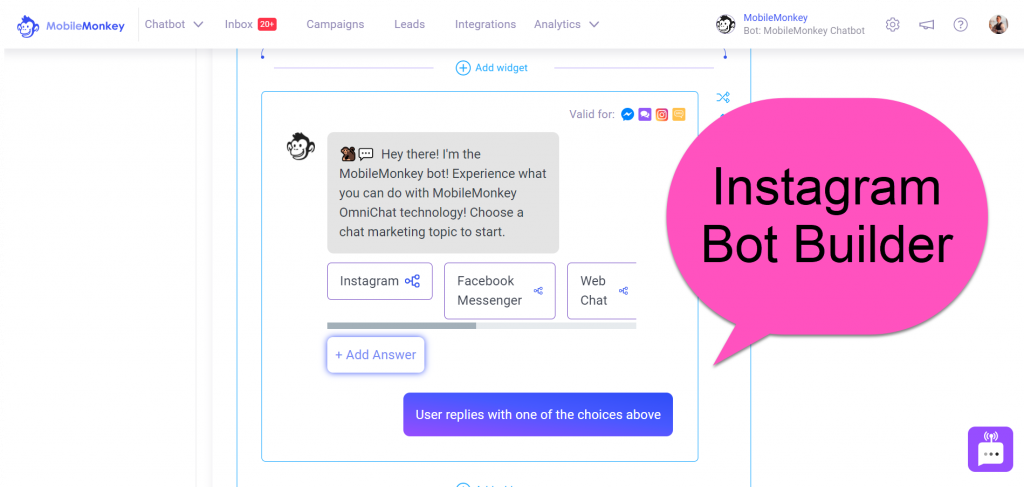This screenshot has width=1024, height=487.
Task: Click the MobileMonkey logo
Action: click(71, 26)
